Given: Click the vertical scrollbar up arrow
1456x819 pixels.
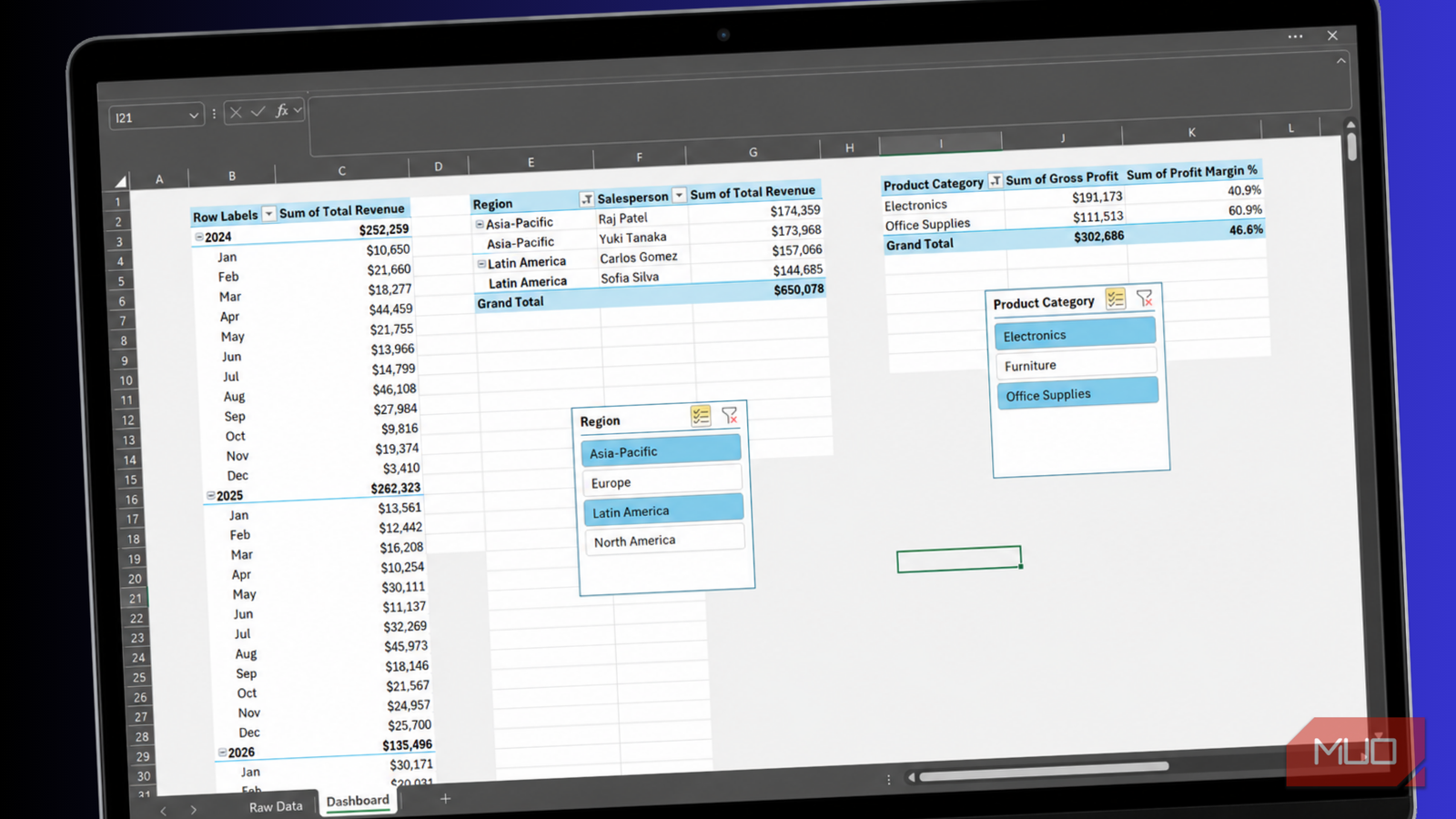Looking at the screenshot, I should pos(1350,125).
